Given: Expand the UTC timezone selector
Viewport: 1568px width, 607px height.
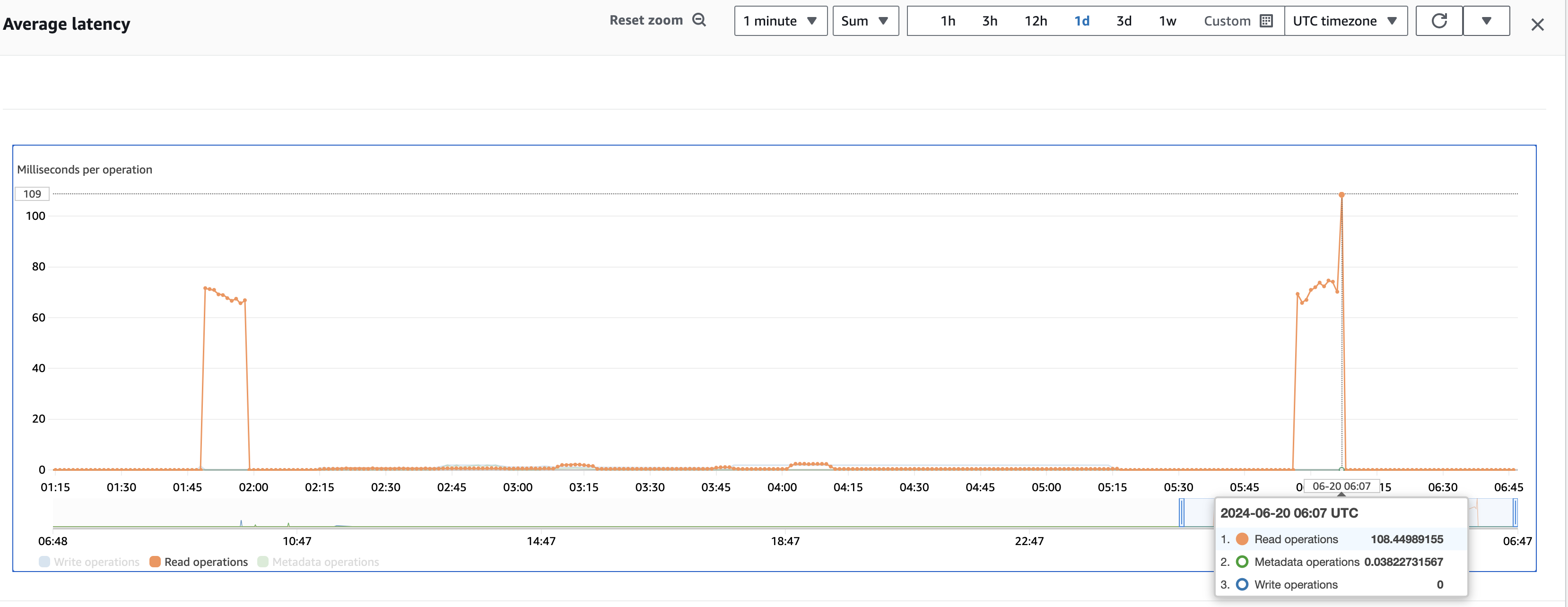Looking at the screenshot, I should [1345, 21].
